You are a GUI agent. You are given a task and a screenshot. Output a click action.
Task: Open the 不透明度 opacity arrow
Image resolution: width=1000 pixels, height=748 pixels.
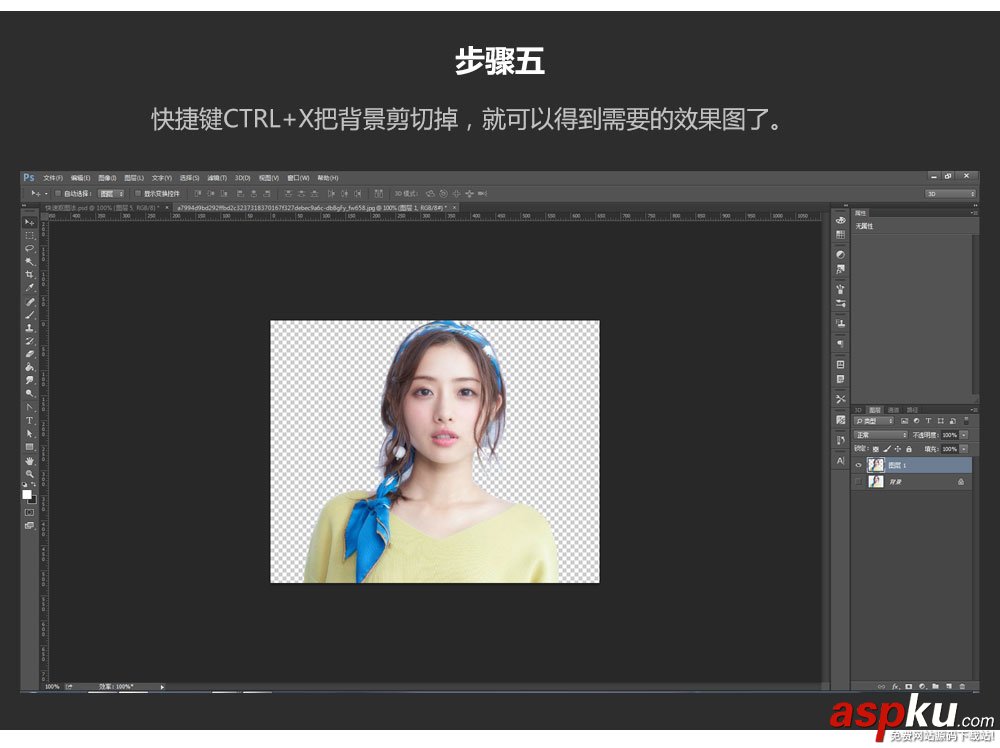point(964,435)
